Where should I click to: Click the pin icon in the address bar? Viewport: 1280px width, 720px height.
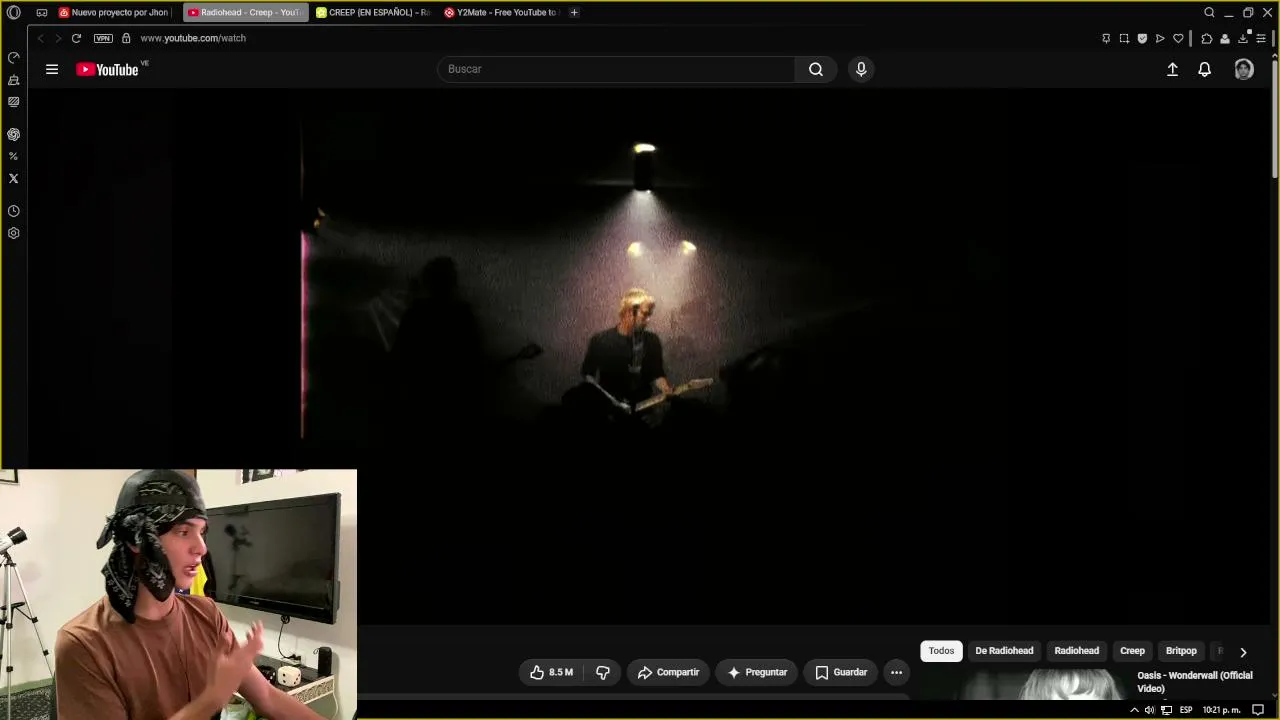pos(1106,38)
